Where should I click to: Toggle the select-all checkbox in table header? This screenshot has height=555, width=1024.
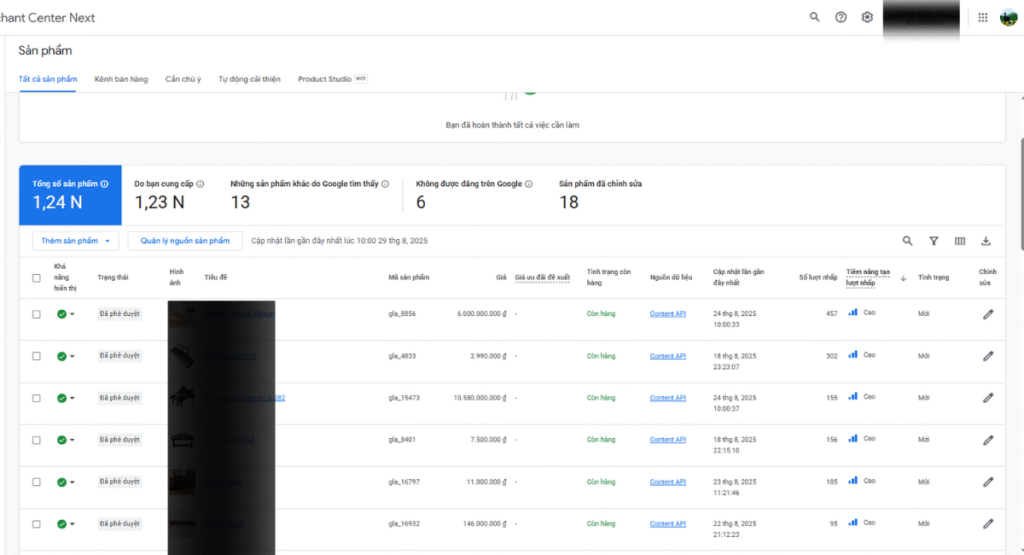[37, 278]
